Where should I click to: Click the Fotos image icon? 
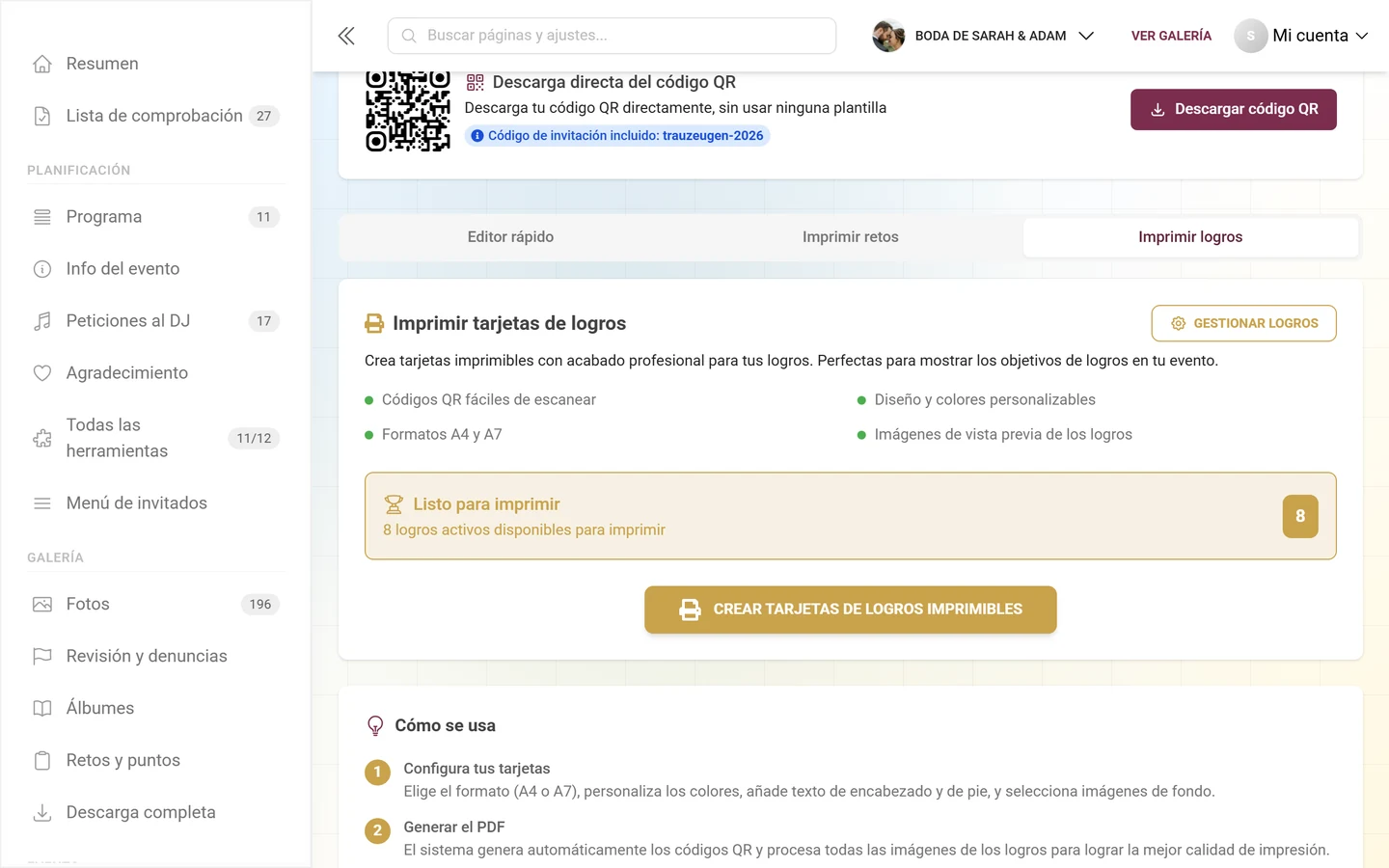pos(42,605)
